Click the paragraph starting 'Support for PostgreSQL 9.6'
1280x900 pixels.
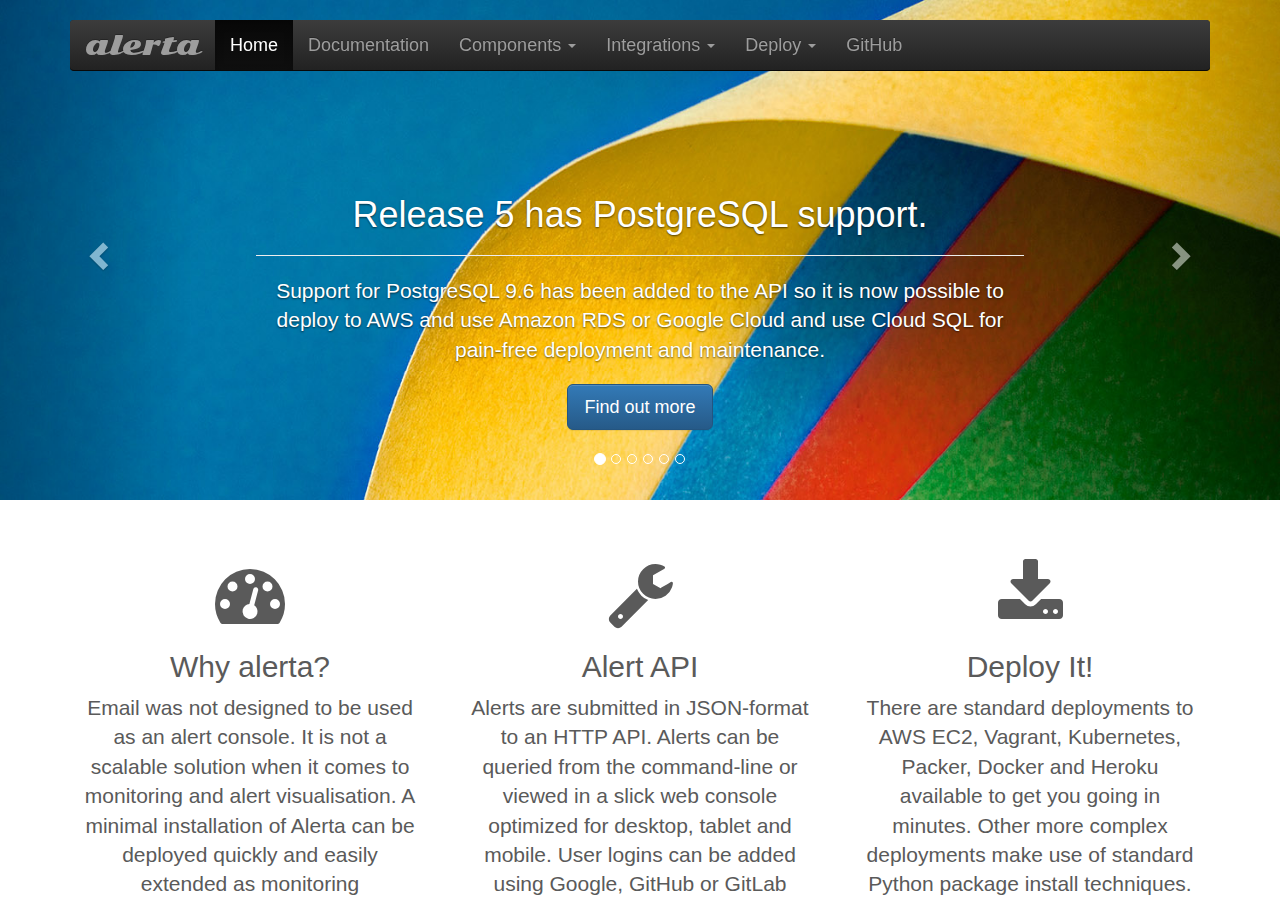click(640, 320)
